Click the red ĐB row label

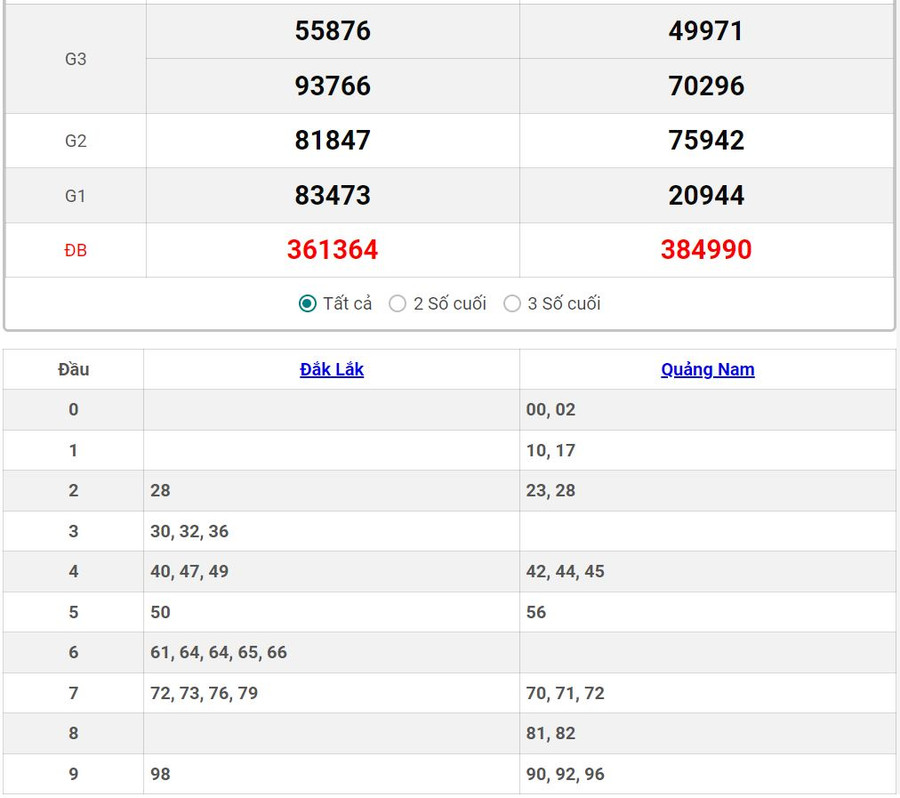pos(76,251)
